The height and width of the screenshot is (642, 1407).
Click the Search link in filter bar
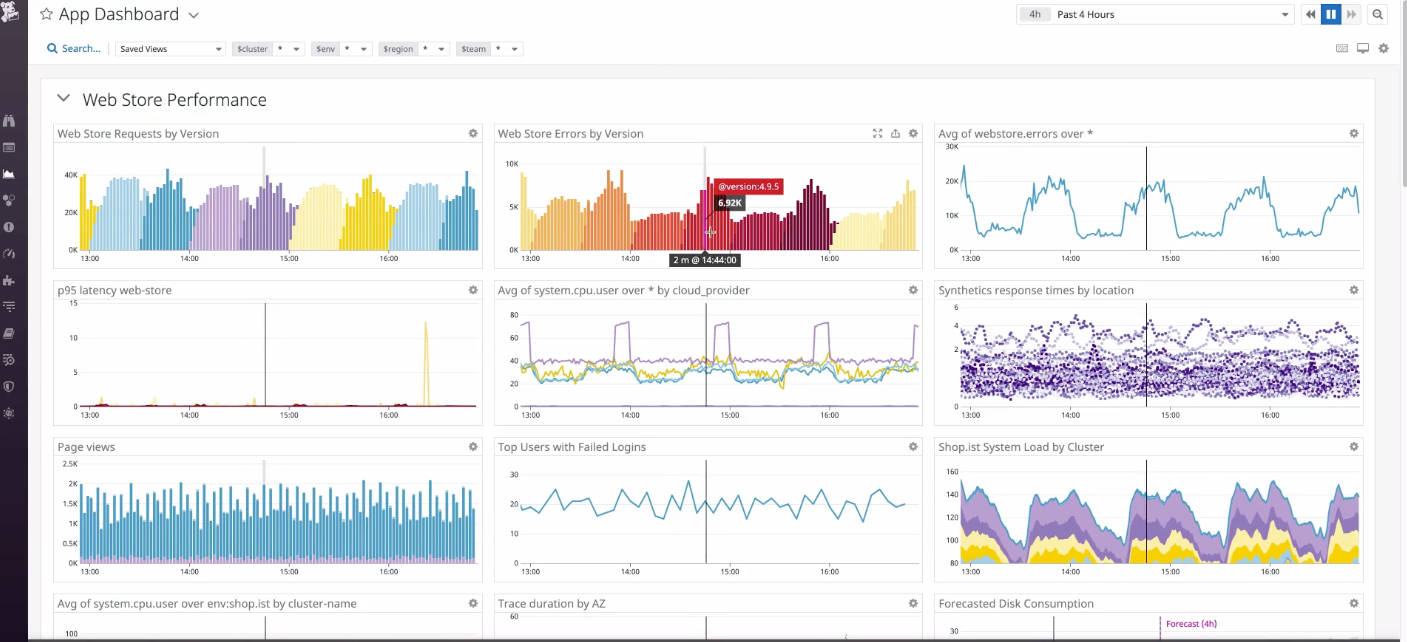(x=74, y=49)
